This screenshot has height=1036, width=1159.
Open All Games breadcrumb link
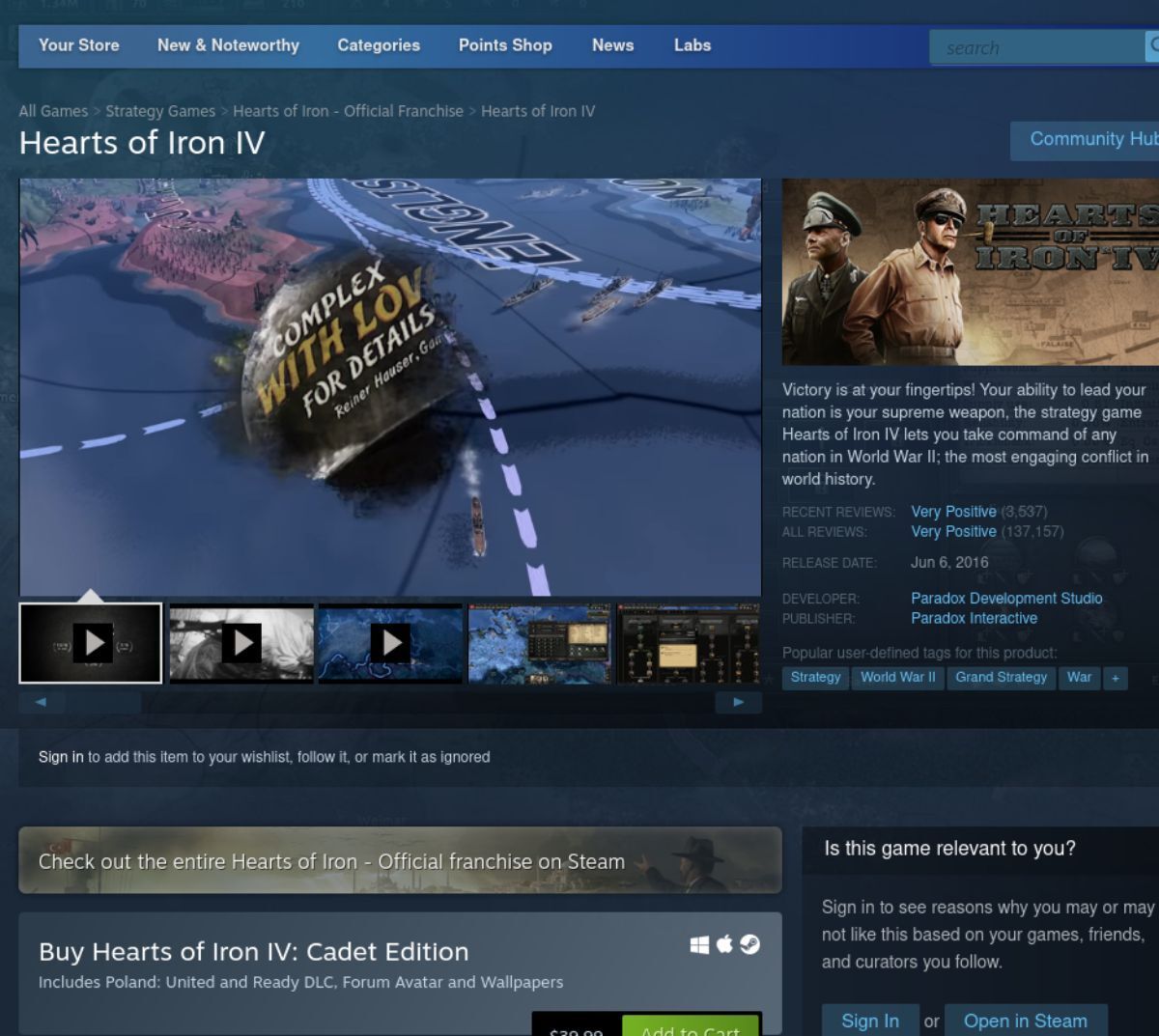[x=53, y=111]
